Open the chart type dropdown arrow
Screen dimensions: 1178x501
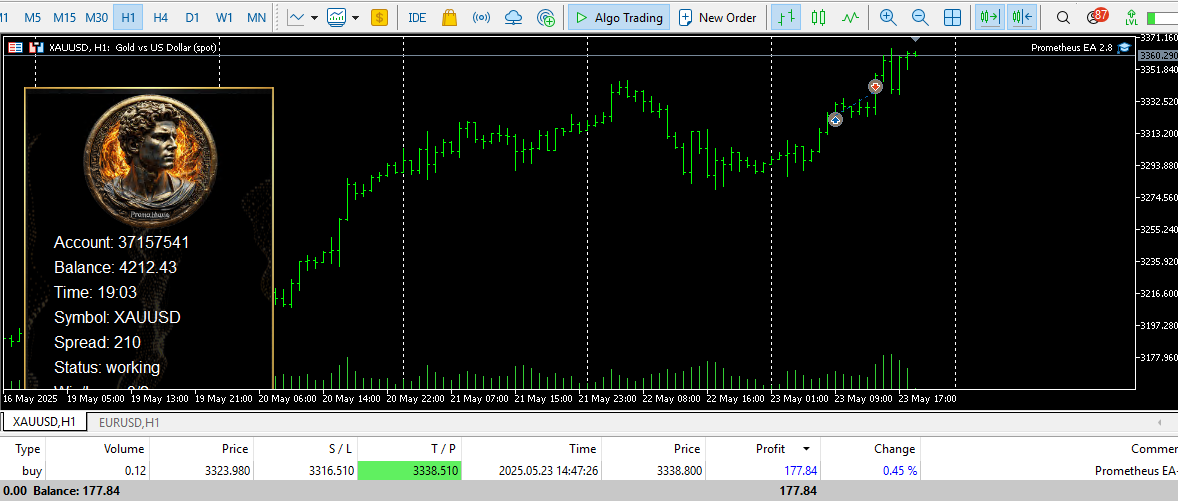pyautogui.click(x=314, y=17)
